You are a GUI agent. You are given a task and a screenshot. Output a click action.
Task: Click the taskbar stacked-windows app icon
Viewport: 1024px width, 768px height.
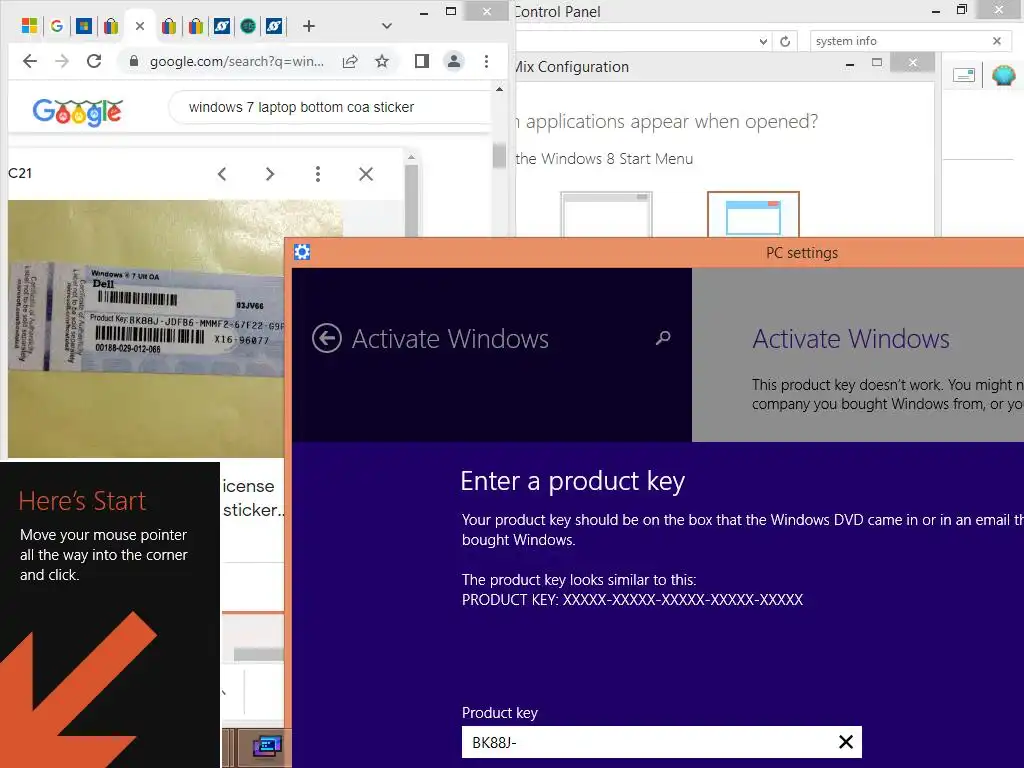click(267, 745)
